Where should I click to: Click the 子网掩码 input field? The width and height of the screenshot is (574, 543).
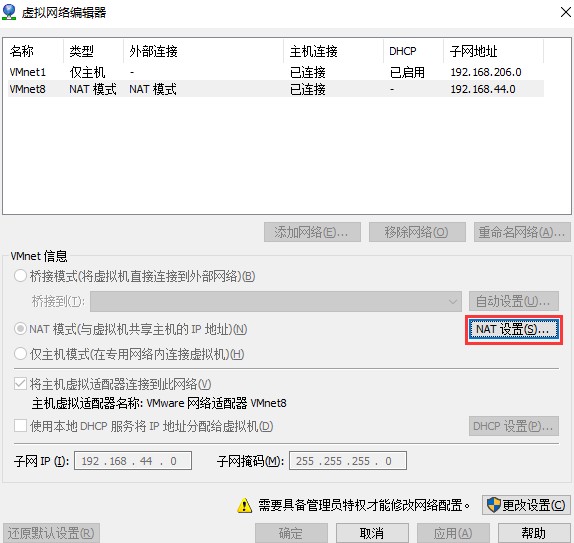tap(348, 461)
